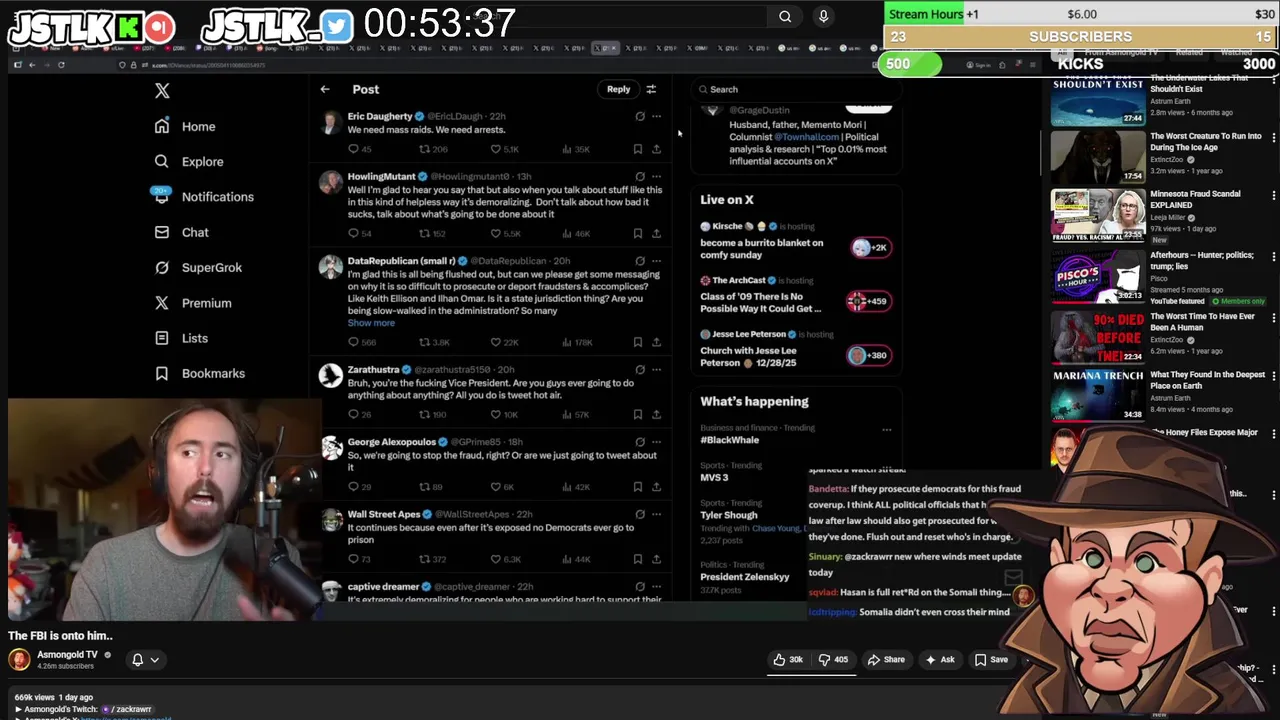The image size is (1280, 720).
Task: Repost HowlingMutant's post
Action: (x=424, y=233)
